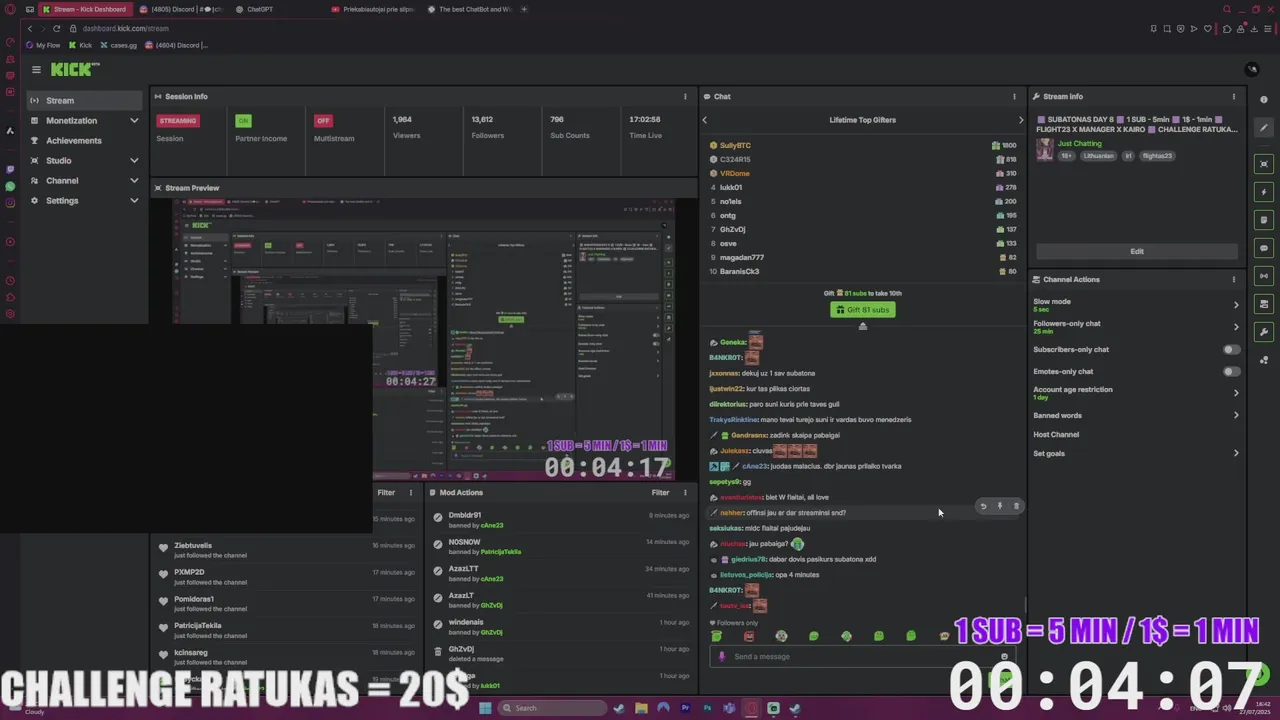Toggle the note widget icon in right toolbar
Image resolution: width=1280 pixels, height=720 pixels.
point(1264,220)
